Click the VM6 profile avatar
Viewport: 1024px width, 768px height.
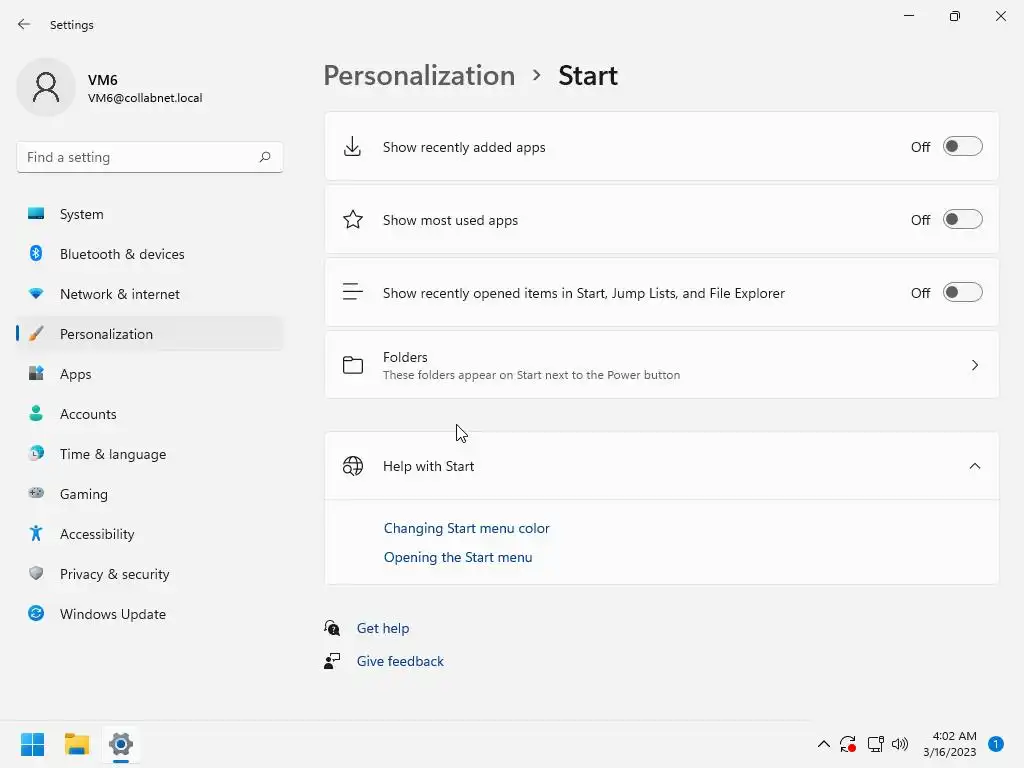tap(46, 88)
